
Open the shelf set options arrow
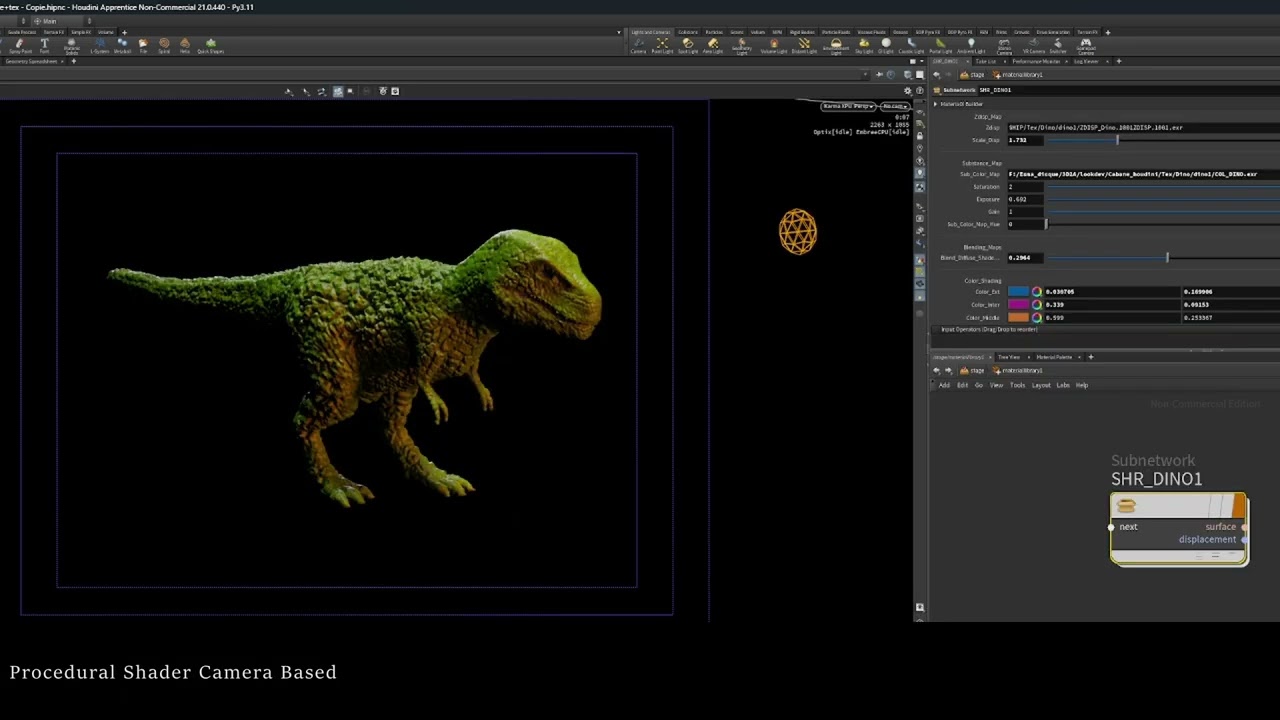[619, 32]
